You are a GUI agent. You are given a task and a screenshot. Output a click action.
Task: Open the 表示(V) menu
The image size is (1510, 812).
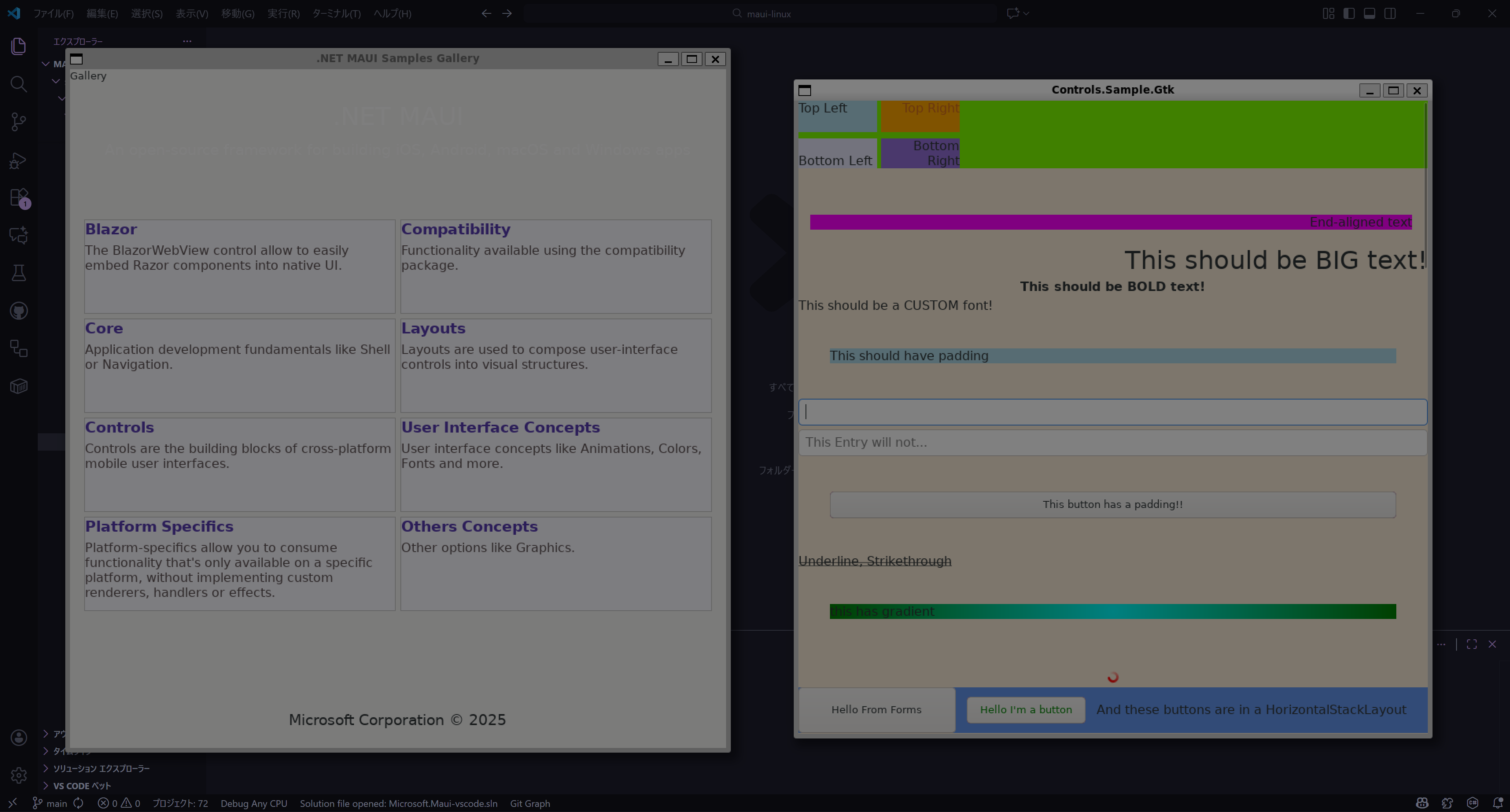point(192,13)
